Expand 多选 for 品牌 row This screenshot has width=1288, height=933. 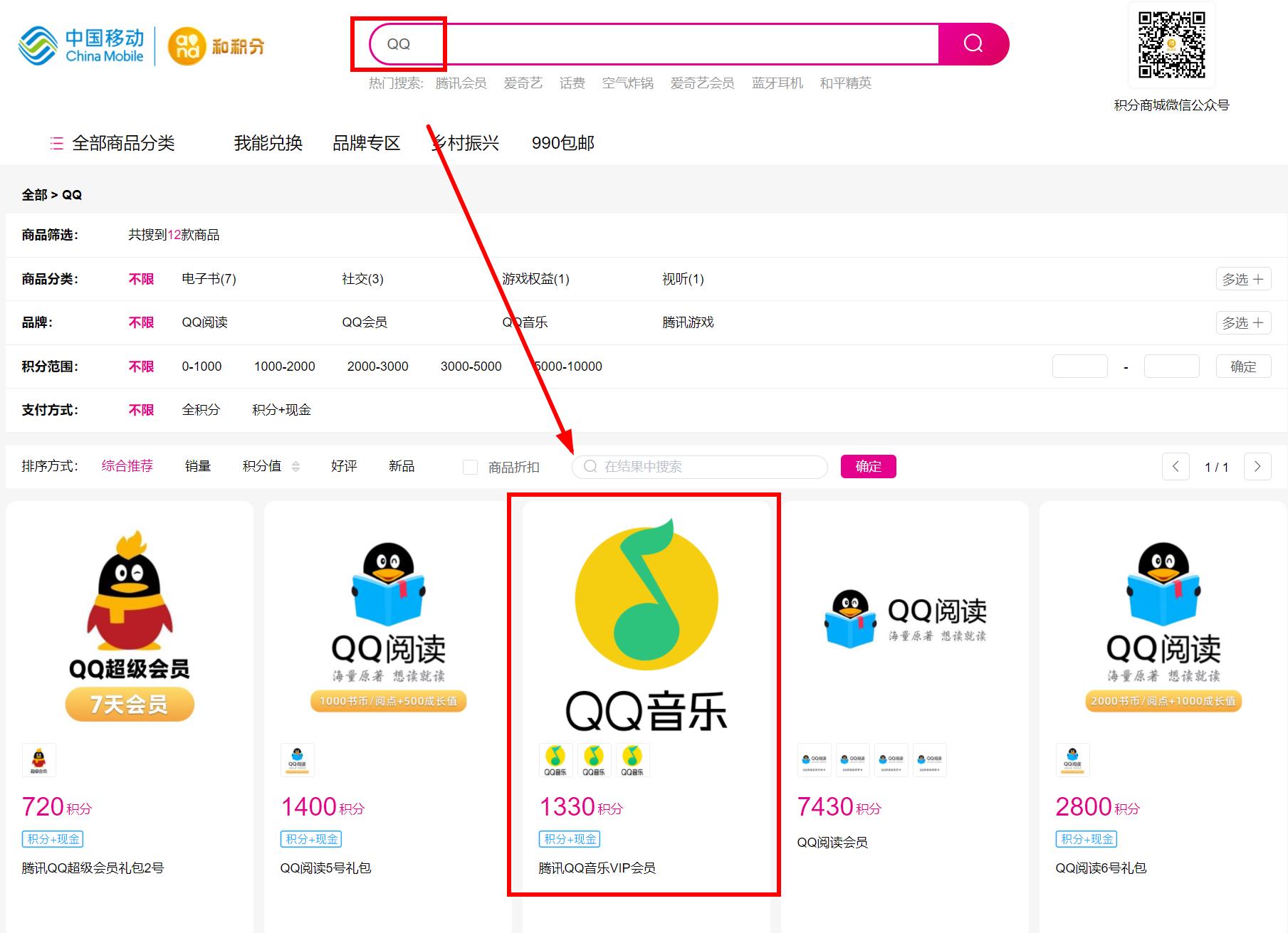(1243, 322)
